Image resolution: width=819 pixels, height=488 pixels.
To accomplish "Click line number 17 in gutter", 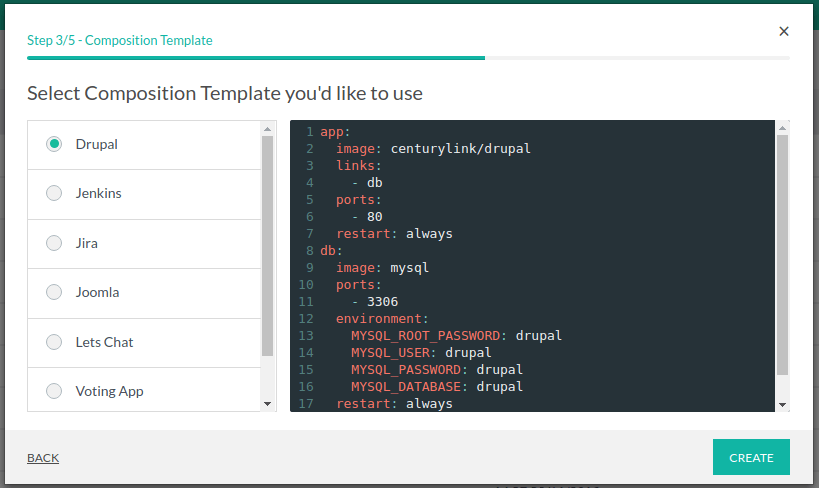I will 305,404.
